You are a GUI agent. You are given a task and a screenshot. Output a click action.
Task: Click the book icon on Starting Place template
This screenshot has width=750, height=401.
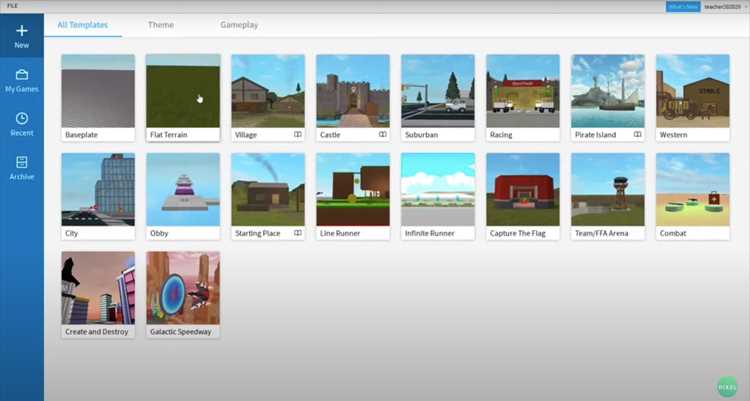pyautogui.click(x=298, y=233)
